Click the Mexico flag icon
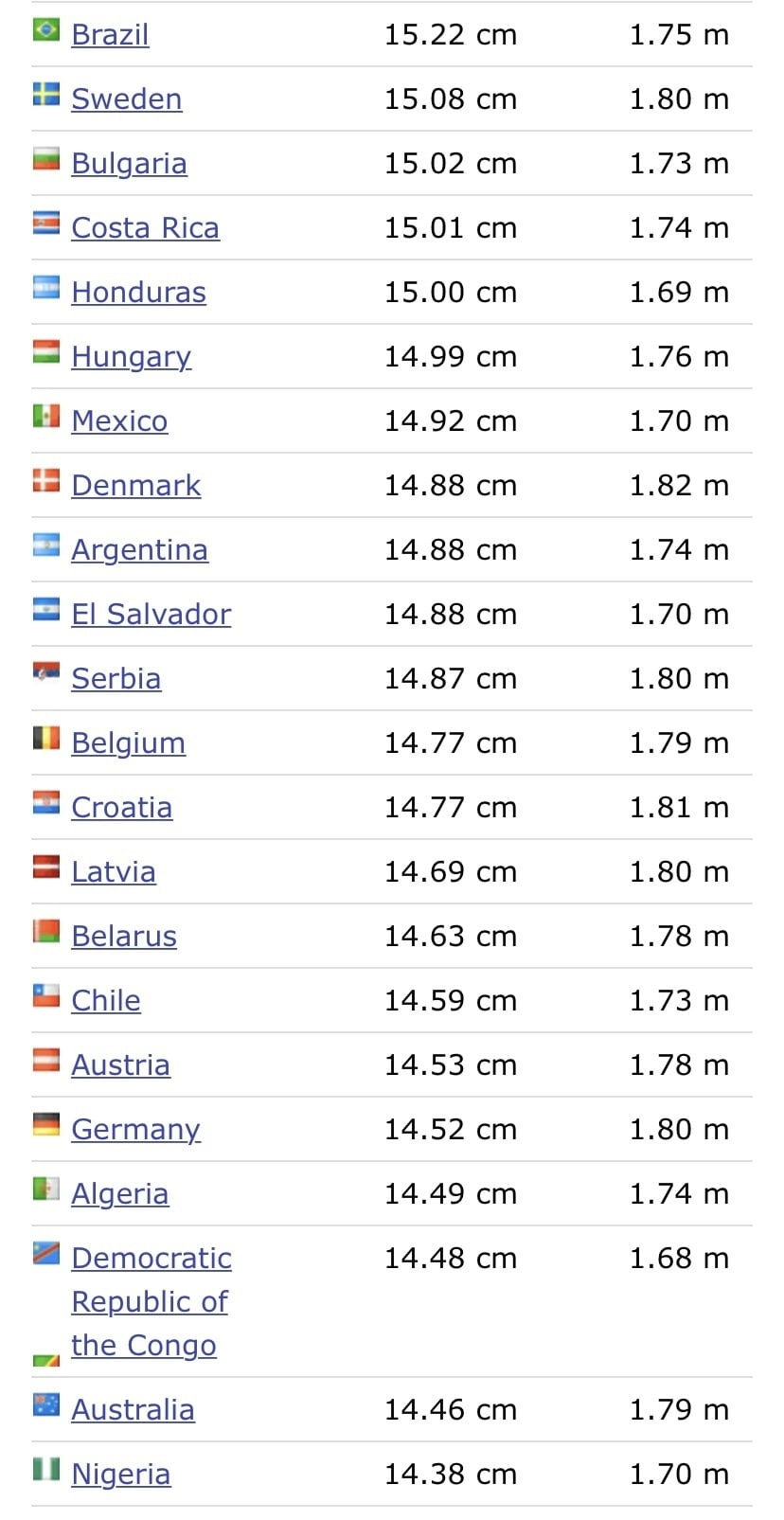Image resolution: width=784 pixels, height=1520 pixels. (x=46, y=416)
